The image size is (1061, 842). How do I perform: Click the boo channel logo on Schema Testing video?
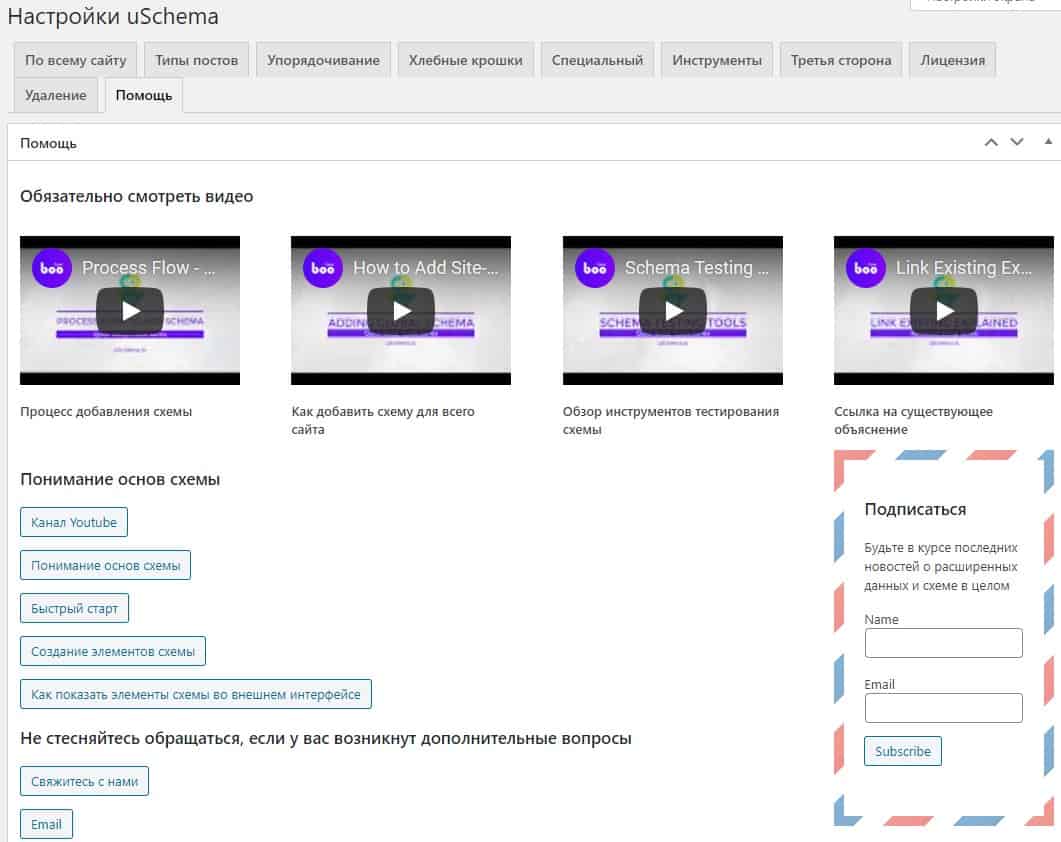[594, 268]
